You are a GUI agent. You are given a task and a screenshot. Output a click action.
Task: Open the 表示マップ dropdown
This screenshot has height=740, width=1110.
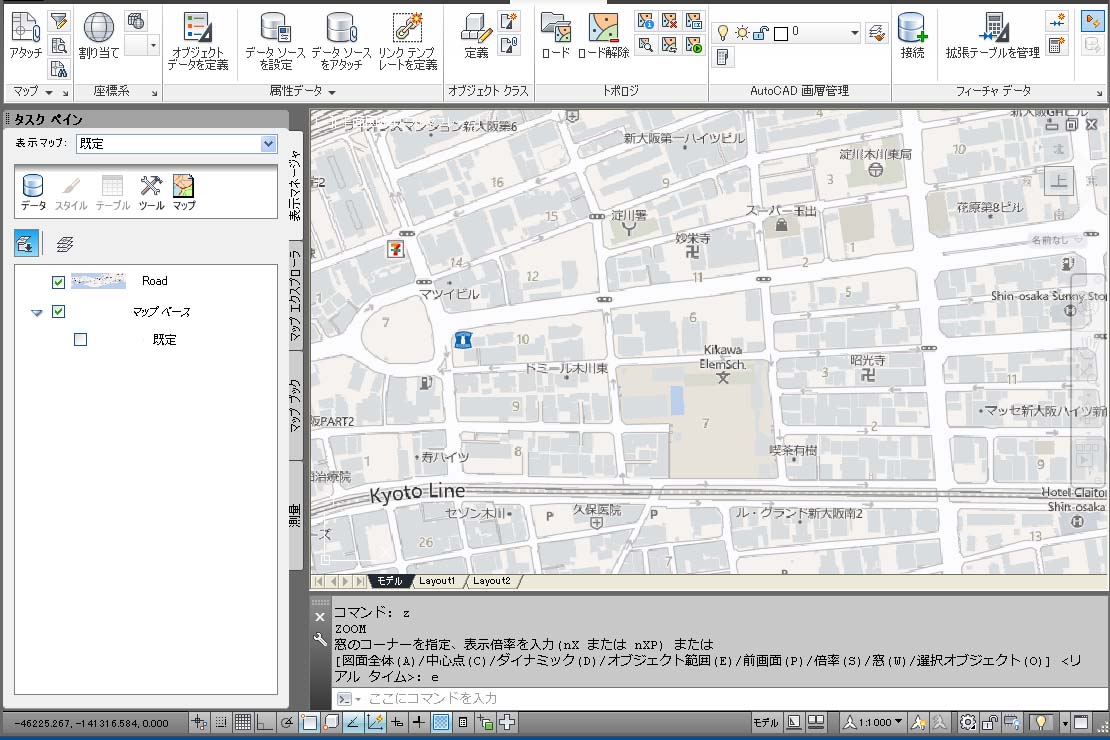(x=268, y=144)
